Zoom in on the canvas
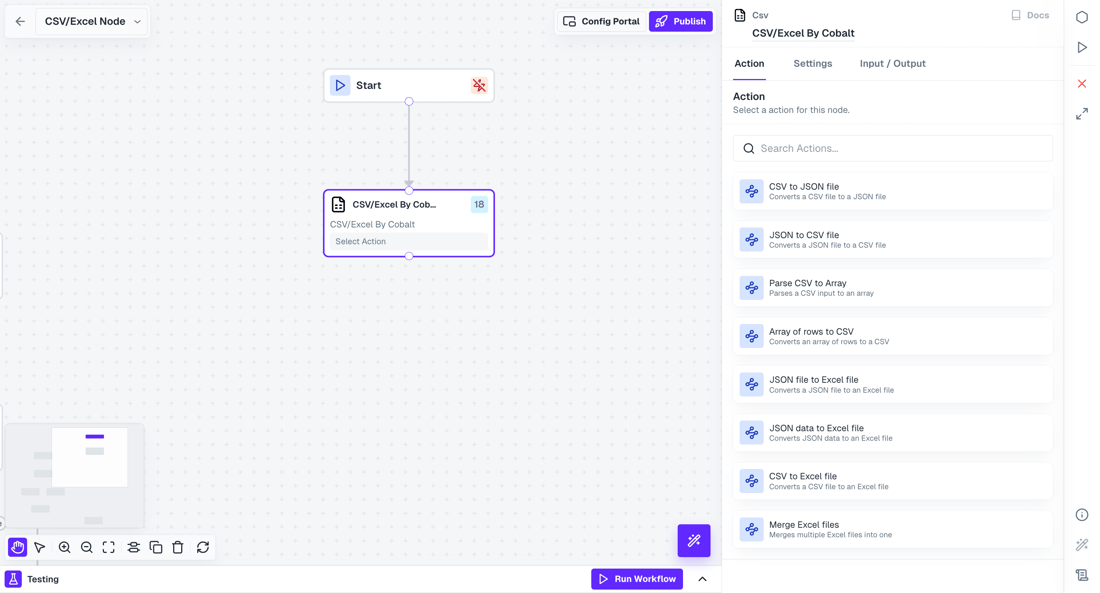Viewport: 1100px width, 593px height. (65, 547)
